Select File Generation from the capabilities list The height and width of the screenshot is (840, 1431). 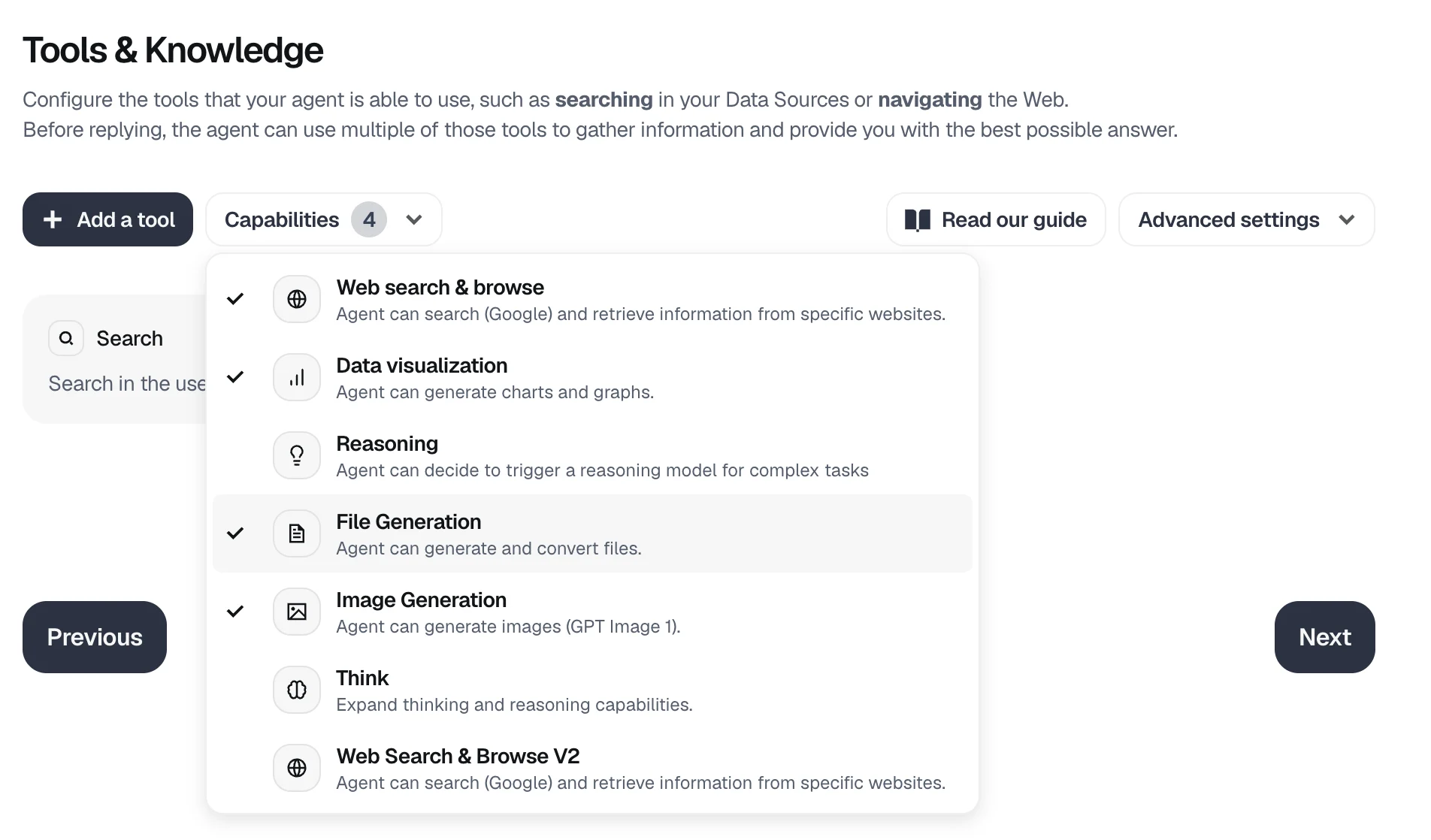(526, 533)
